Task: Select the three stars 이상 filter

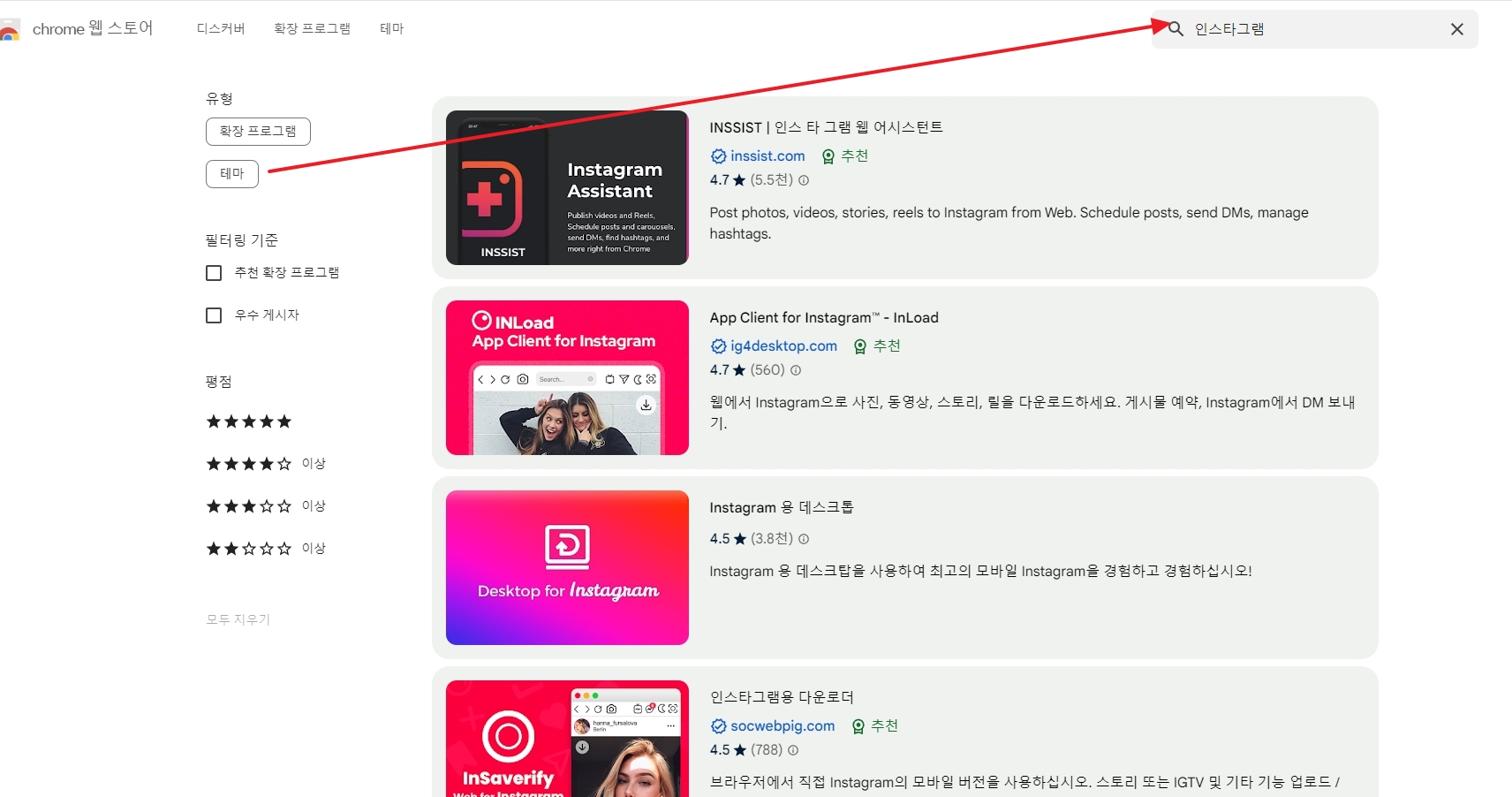Action: 266,506
